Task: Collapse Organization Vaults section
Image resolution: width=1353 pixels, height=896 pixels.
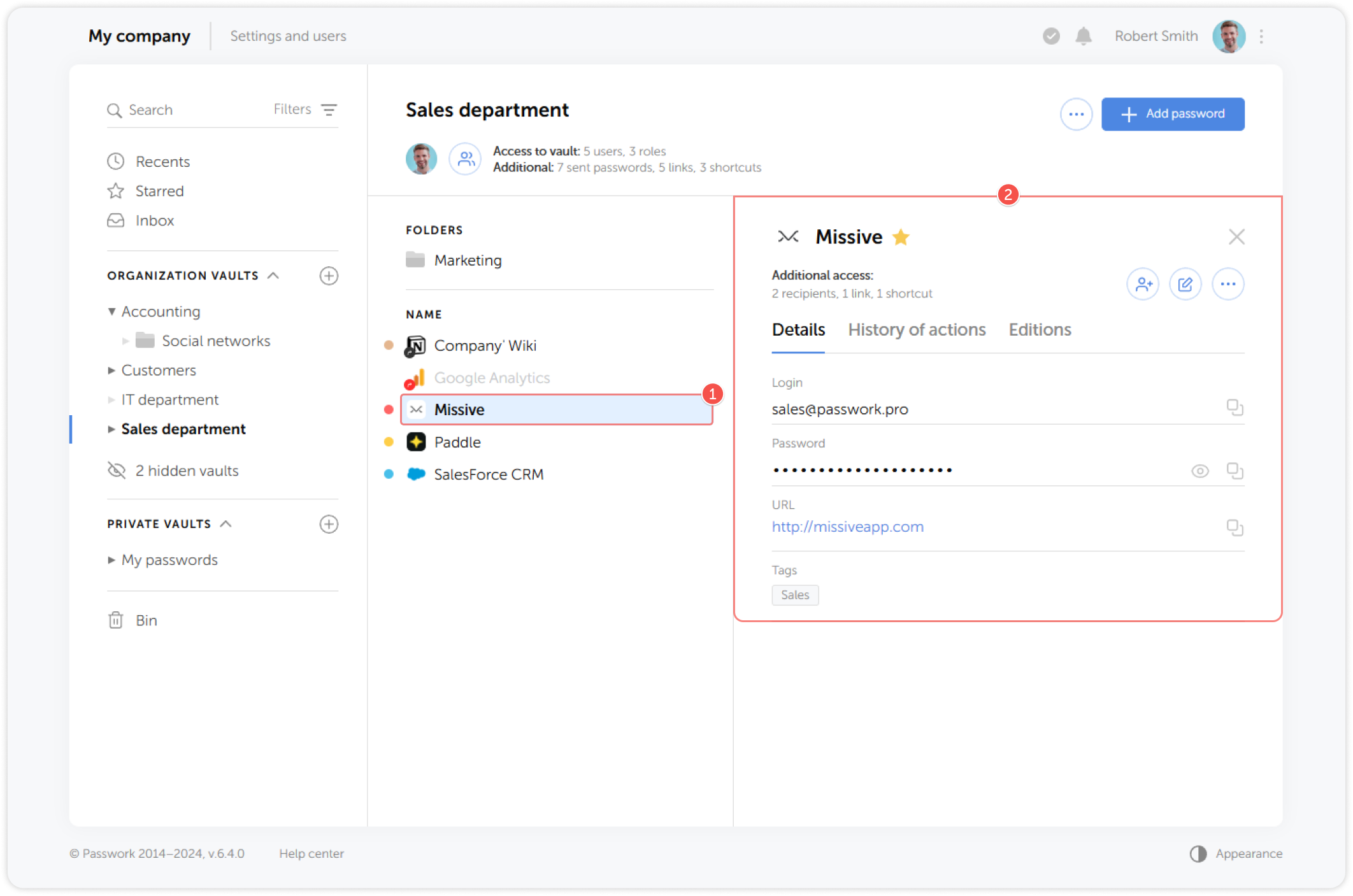Action: 274,276
